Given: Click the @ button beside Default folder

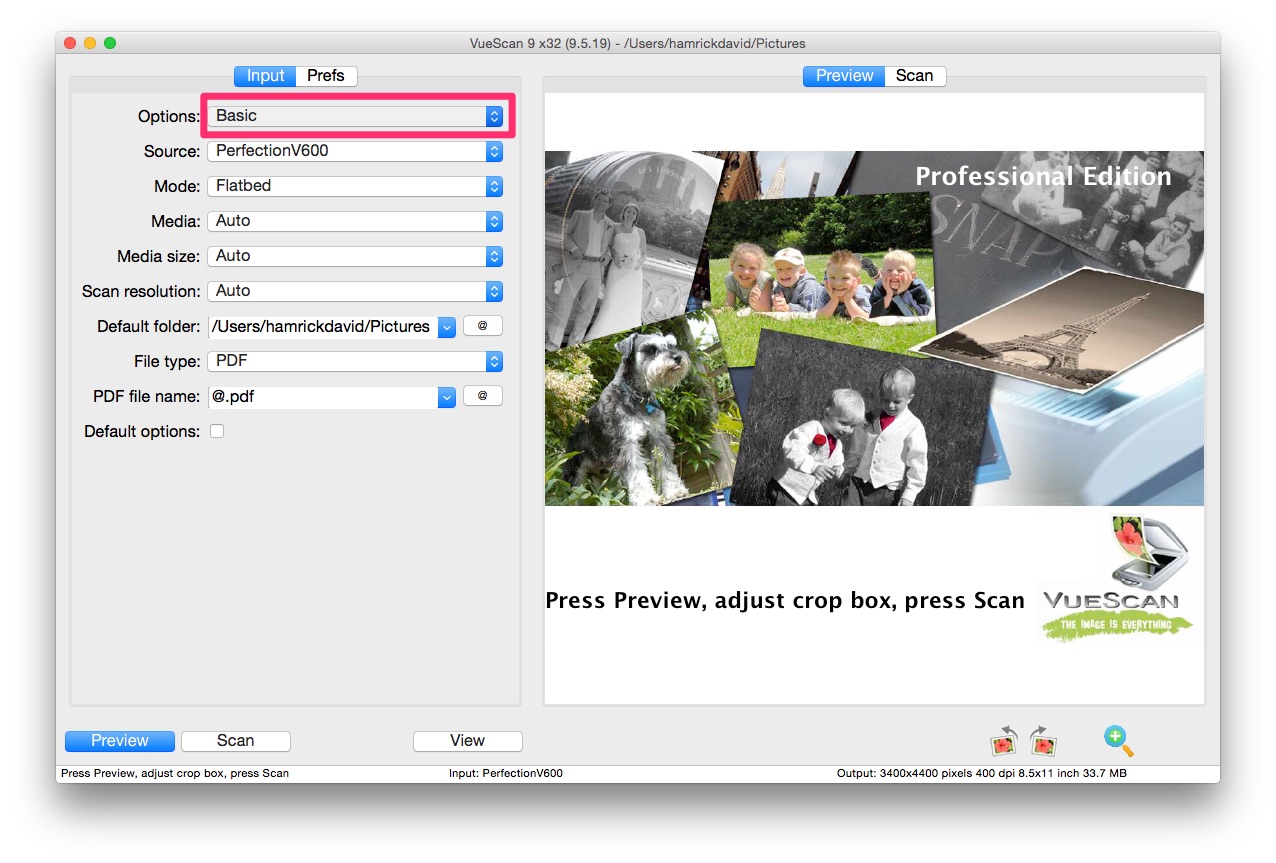Looking at the screenshot, I should tap(482, 325).
